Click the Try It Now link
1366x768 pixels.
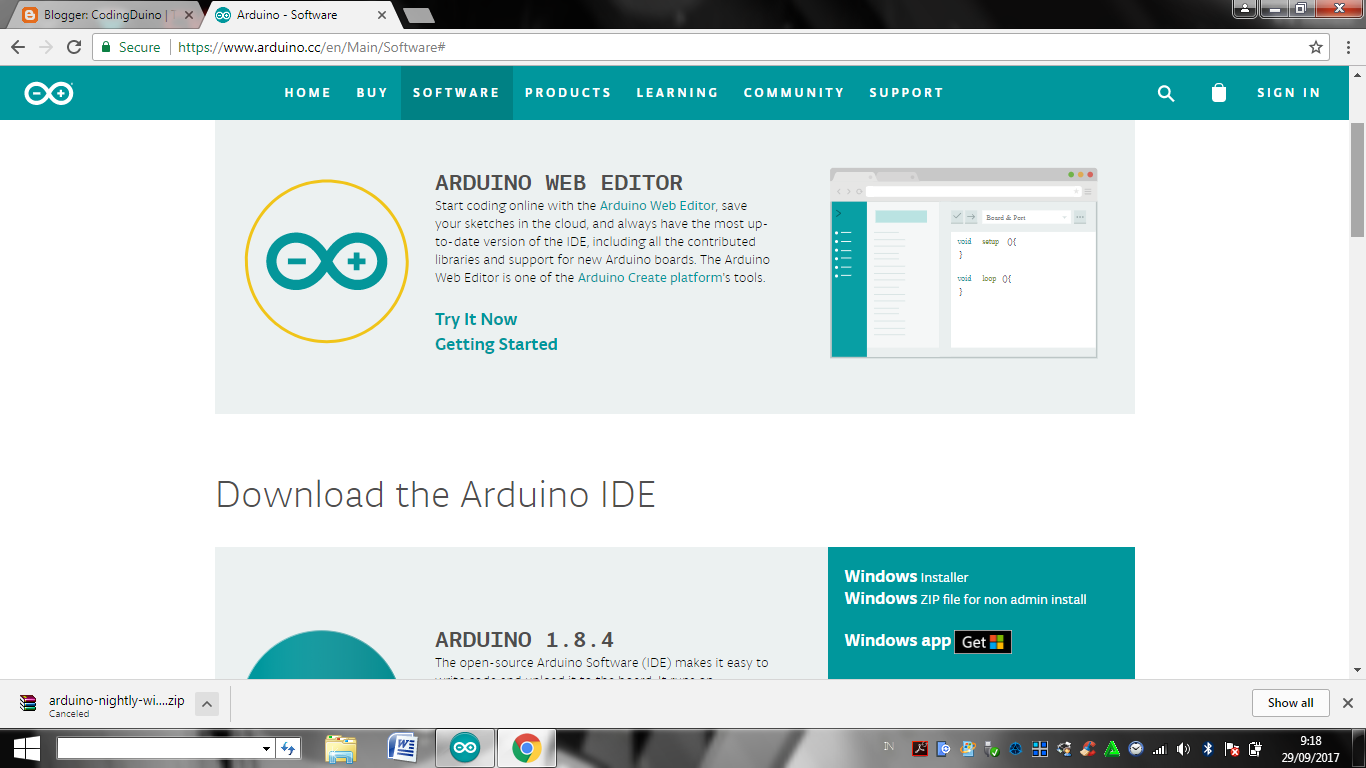click(475, 319)
